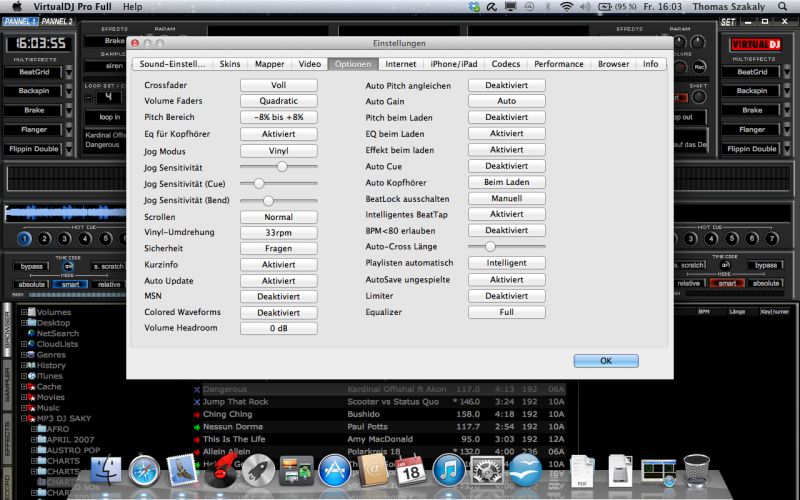Click the Wi-Fi status icon
The width and height of the screenshot is (800, 500).
coord(566,7)
